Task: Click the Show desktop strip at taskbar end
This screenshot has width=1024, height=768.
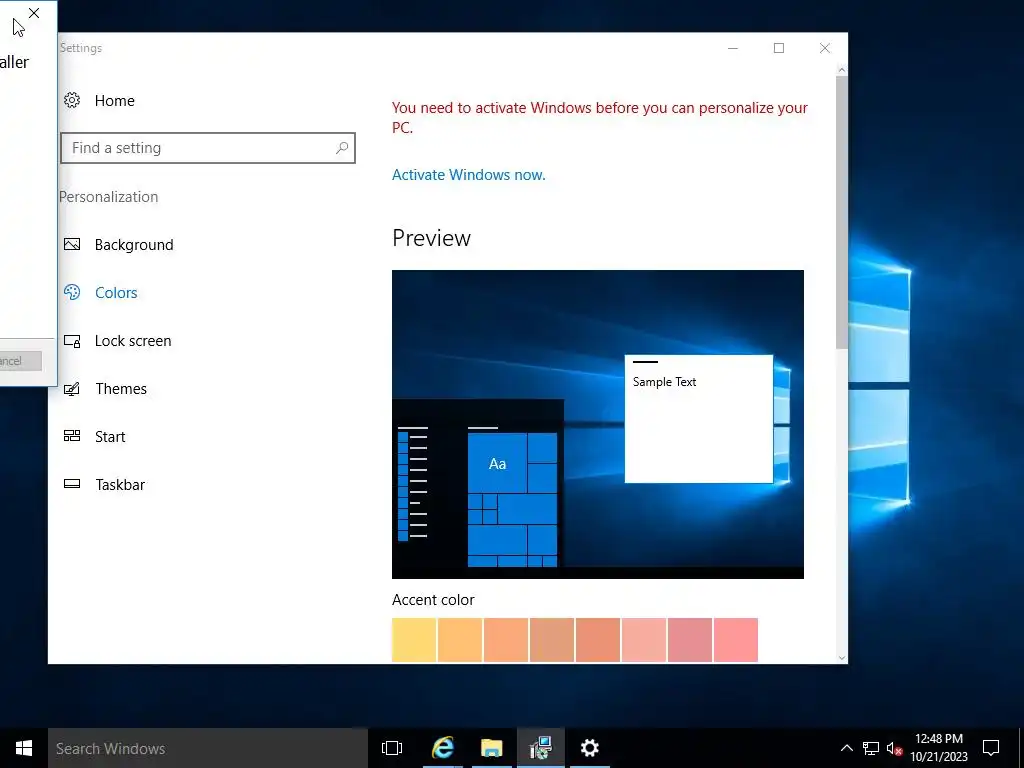Action: (1021, 748)
